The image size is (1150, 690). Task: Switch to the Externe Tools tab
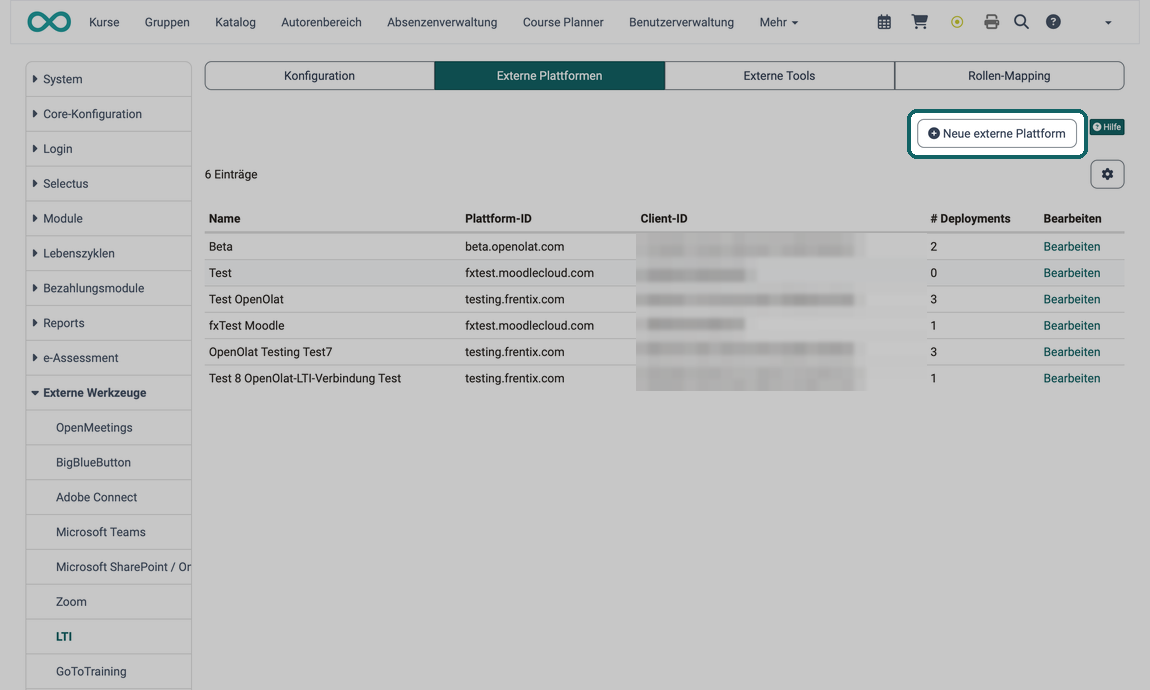click(x=779, y=76)
